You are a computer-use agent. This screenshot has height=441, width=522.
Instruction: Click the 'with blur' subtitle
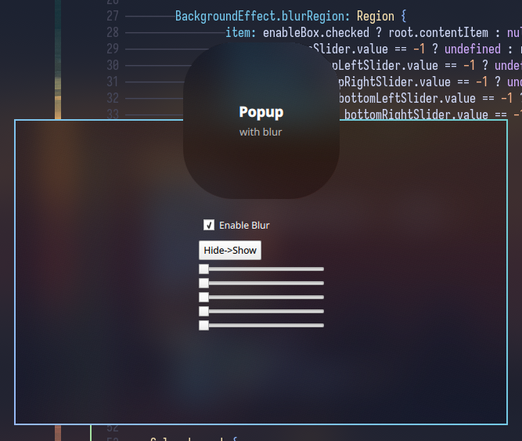coord(260,132)
